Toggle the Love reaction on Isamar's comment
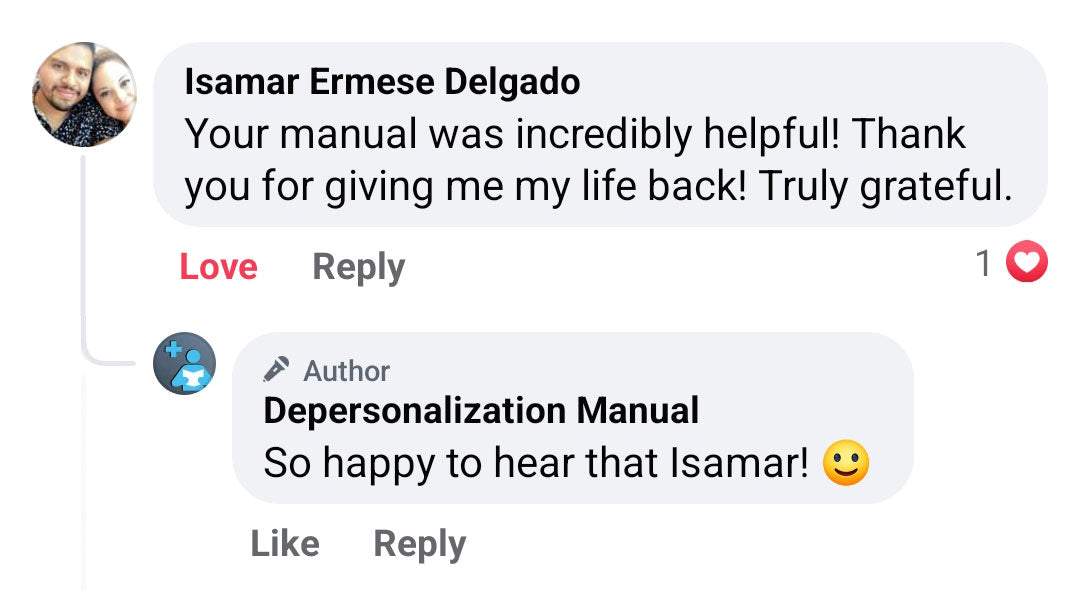 [x=217, y=266]
